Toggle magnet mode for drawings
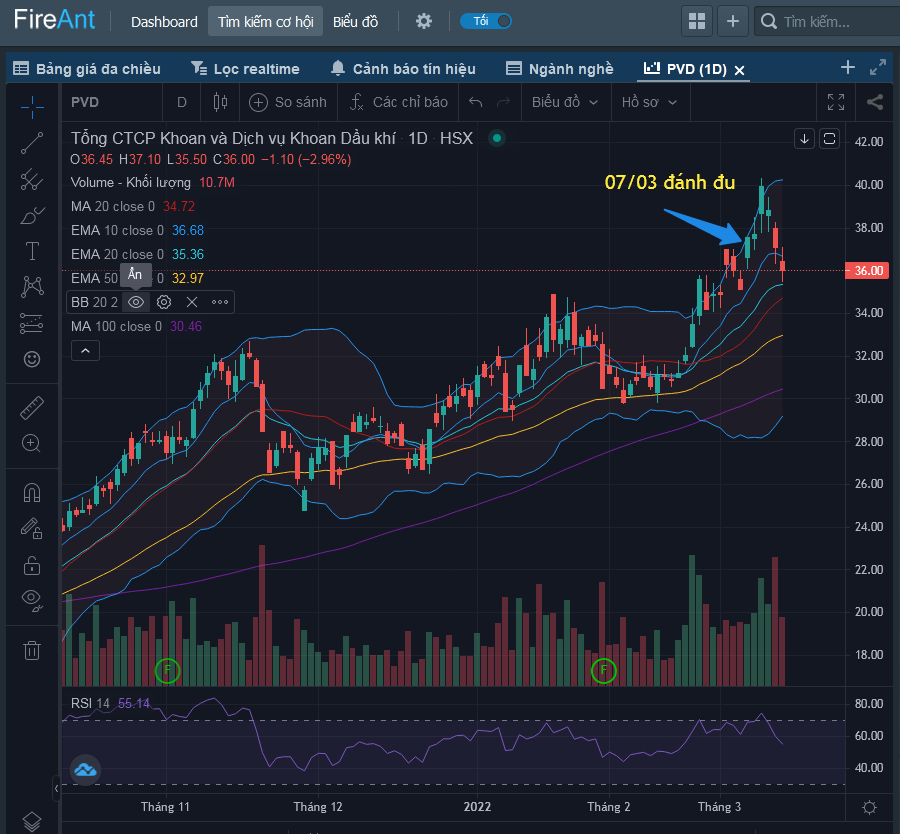Screen dimensions: 900x834 click(x=32, y=493)
